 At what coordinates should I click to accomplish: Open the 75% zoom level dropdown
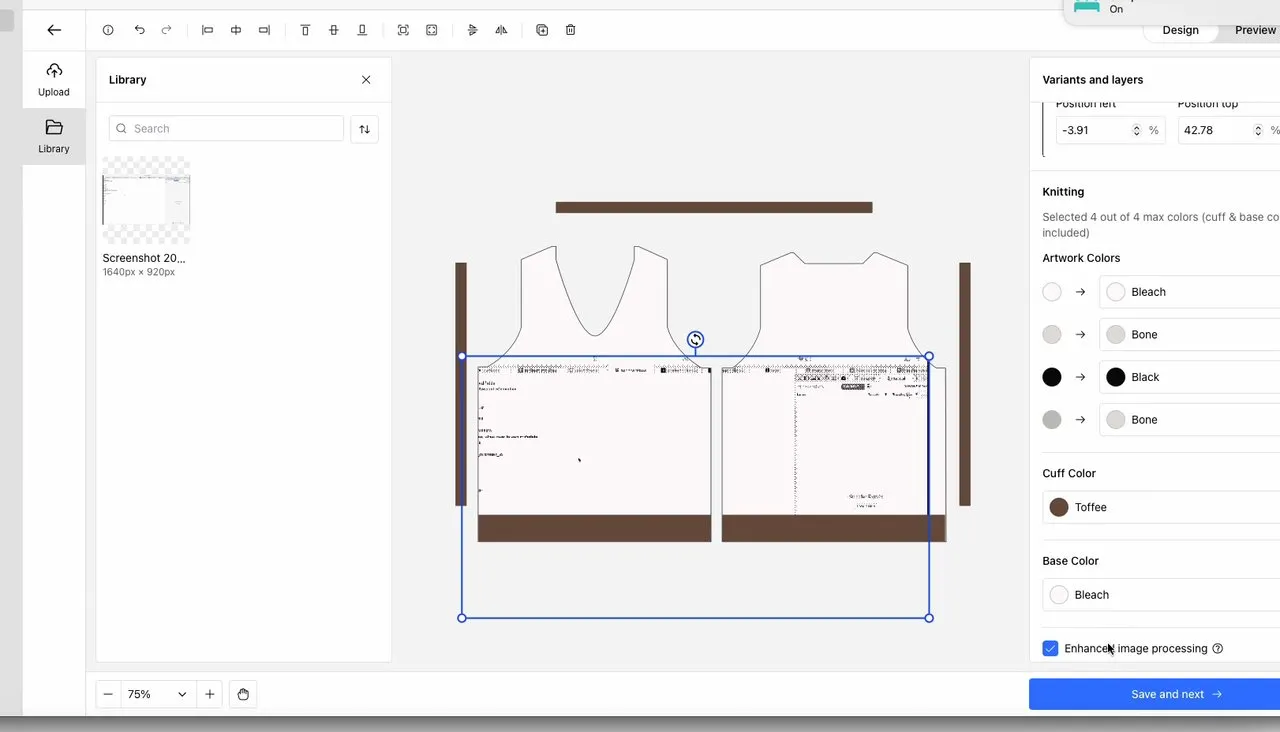coord(156,694)
